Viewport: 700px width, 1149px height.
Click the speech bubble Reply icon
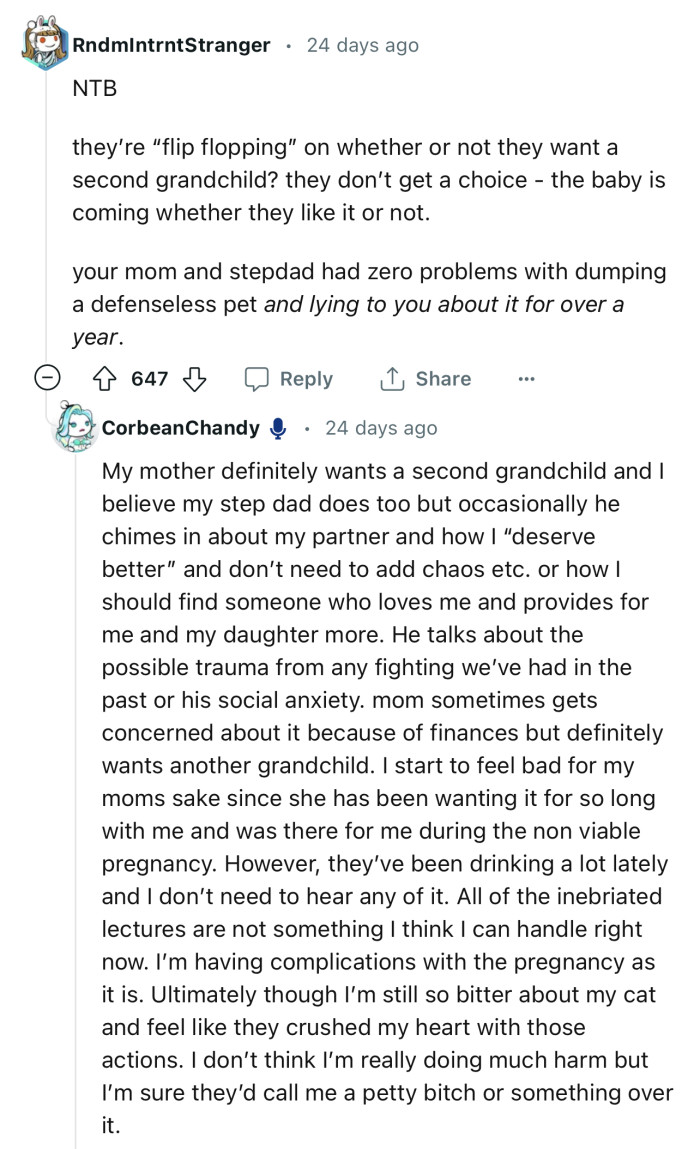[x=256, y=378]
